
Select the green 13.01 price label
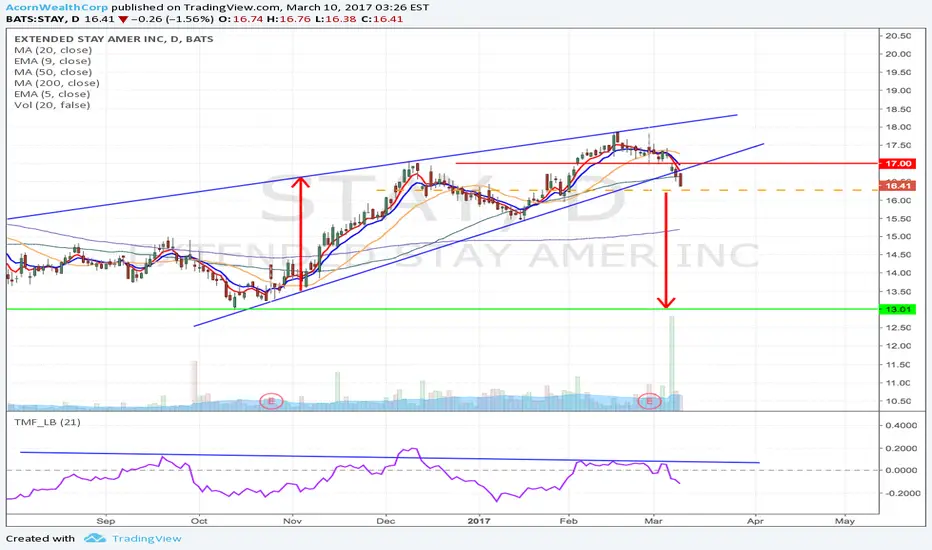[x=898, y=309]
